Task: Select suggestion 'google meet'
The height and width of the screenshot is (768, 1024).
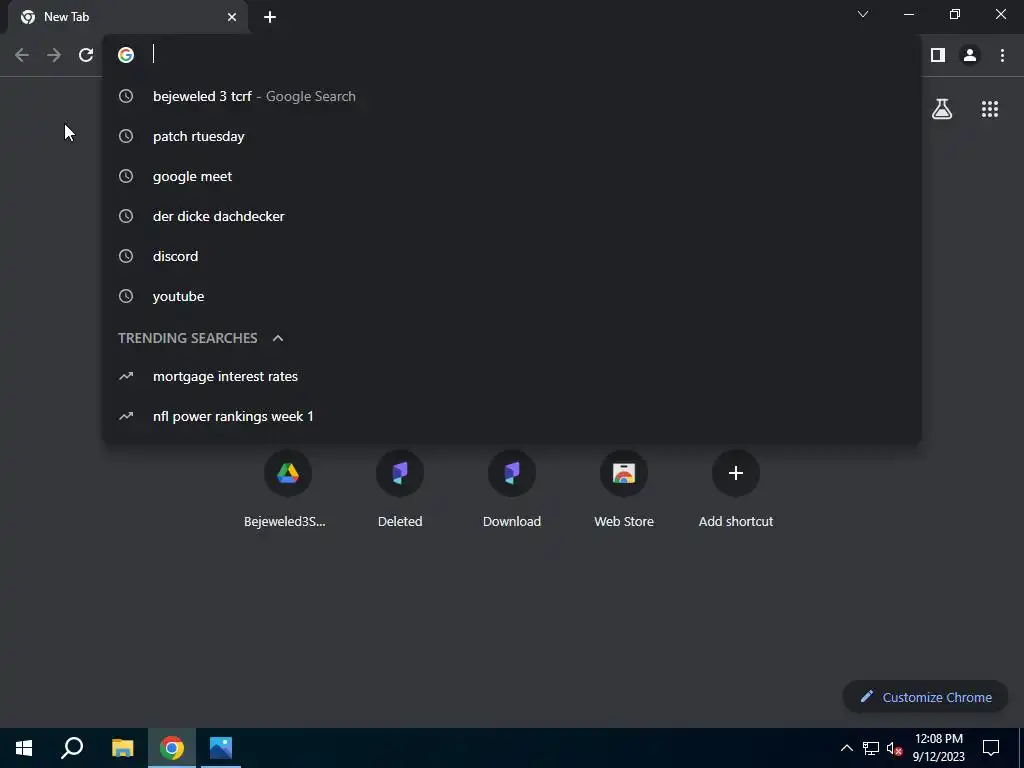Action: tap(512, 176)
